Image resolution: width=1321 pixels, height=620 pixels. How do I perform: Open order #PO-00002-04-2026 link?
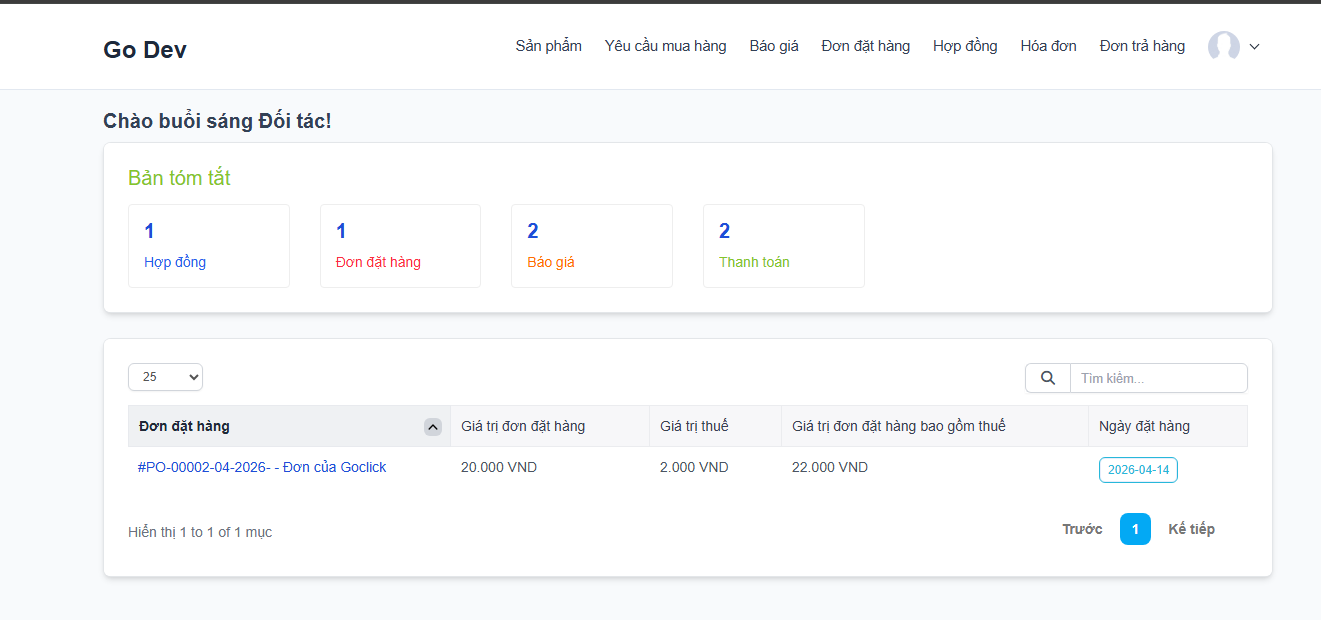[262, 468]
